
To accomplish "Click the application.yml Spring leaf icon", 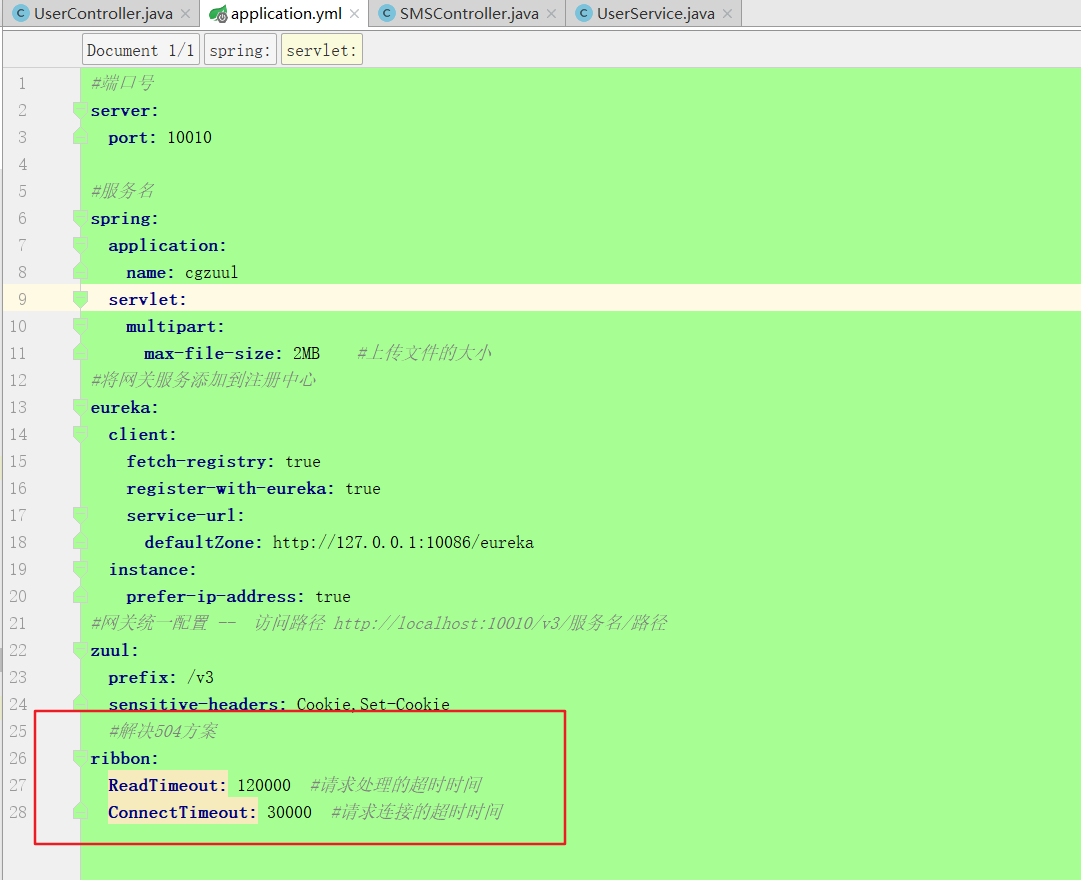I will pos(219,13).
